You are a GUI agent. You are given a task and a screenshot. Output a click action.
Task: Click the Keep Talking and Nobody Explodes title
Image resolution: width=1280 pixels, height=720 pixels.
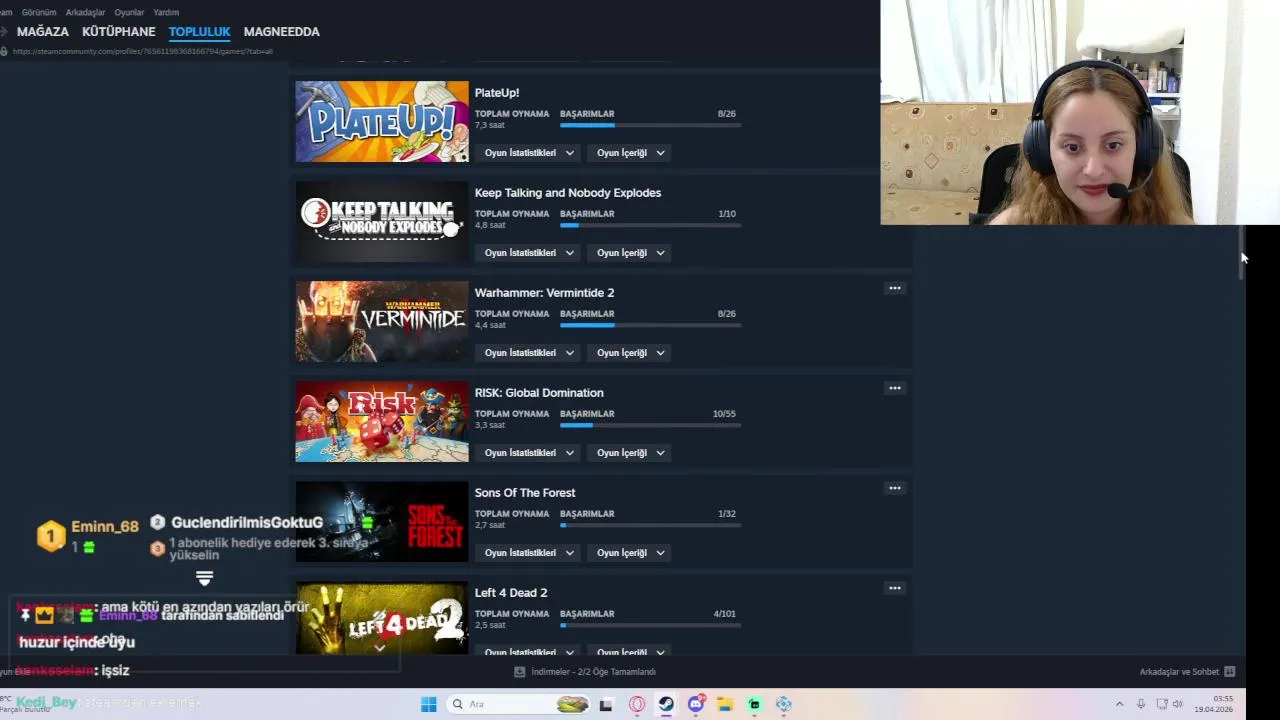(x=568, y=193)
